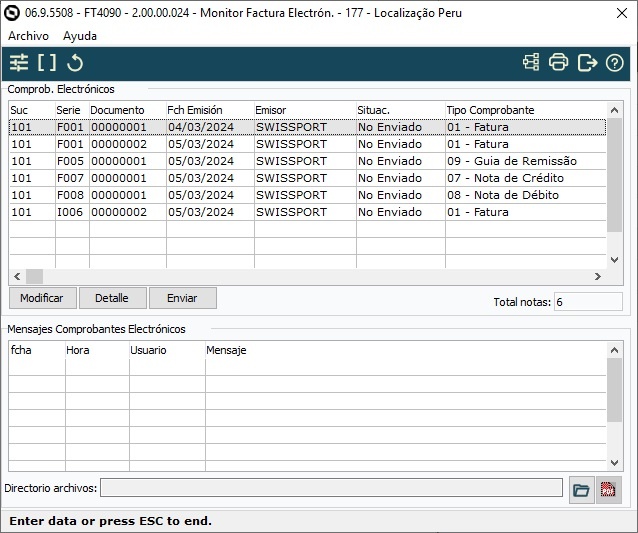
Task: Click the up arrow of the messages scrollbar
Action: tap(614, 350)
